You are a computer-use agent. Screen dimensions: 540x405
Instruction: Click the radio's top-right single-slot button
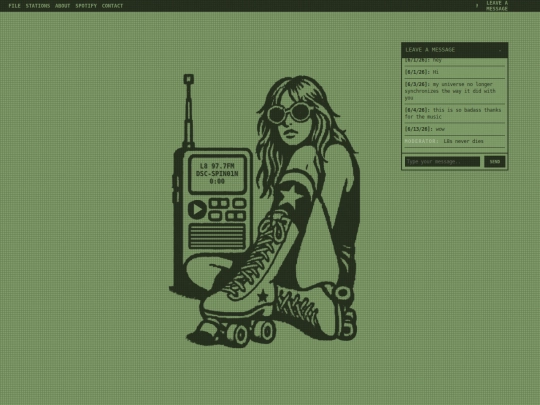tap(239, 203)
